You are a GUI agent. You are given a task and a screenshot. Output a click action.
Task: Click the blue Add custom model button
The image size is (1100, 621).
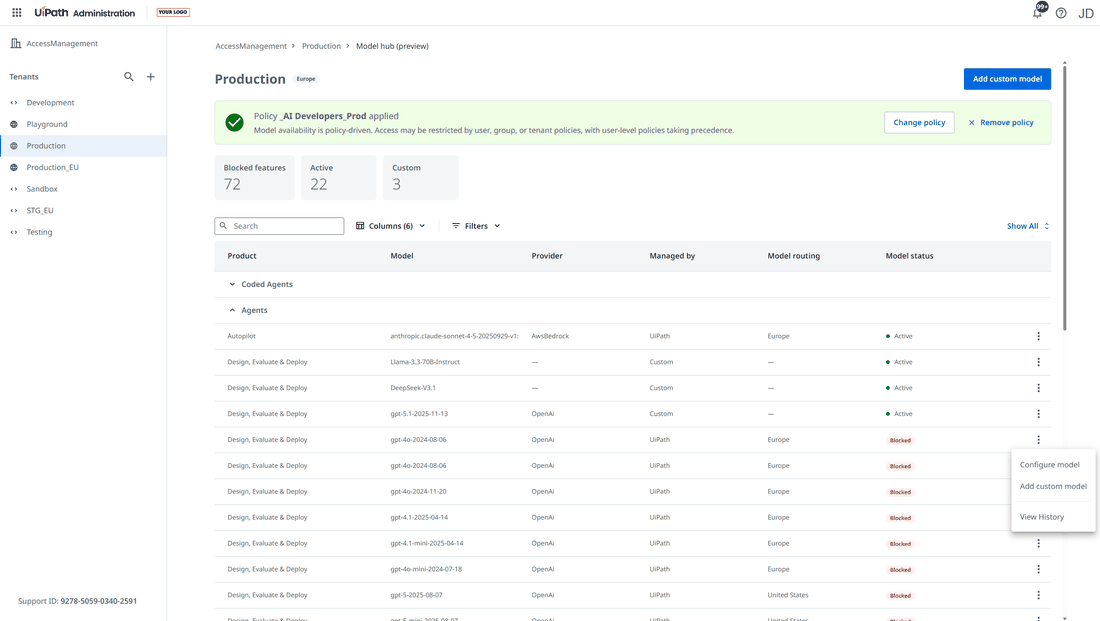point(1007,79)
